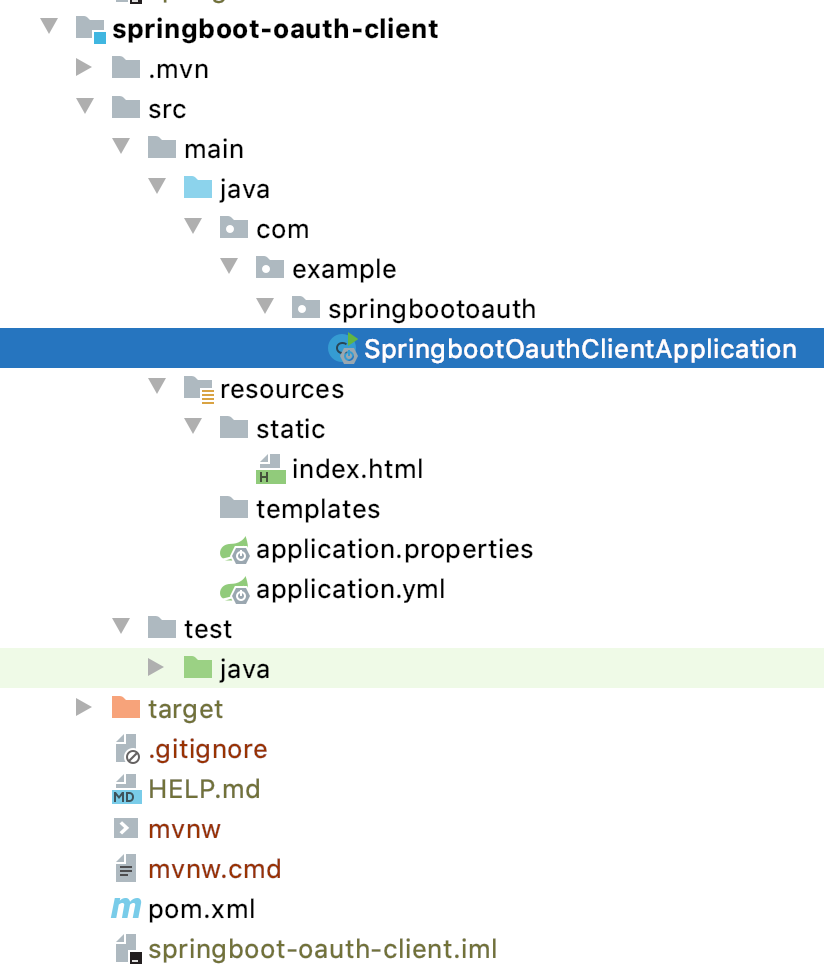Click the SpringbootOauthClientApplication class icon
Screen dimensions: 824x968
[343, 349]
